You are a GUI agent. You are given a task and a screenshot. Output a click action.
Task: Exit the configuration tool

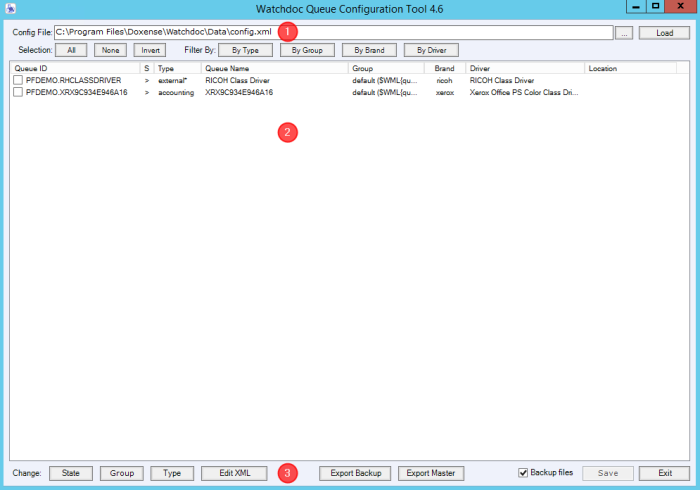click(x=664, y=473)
